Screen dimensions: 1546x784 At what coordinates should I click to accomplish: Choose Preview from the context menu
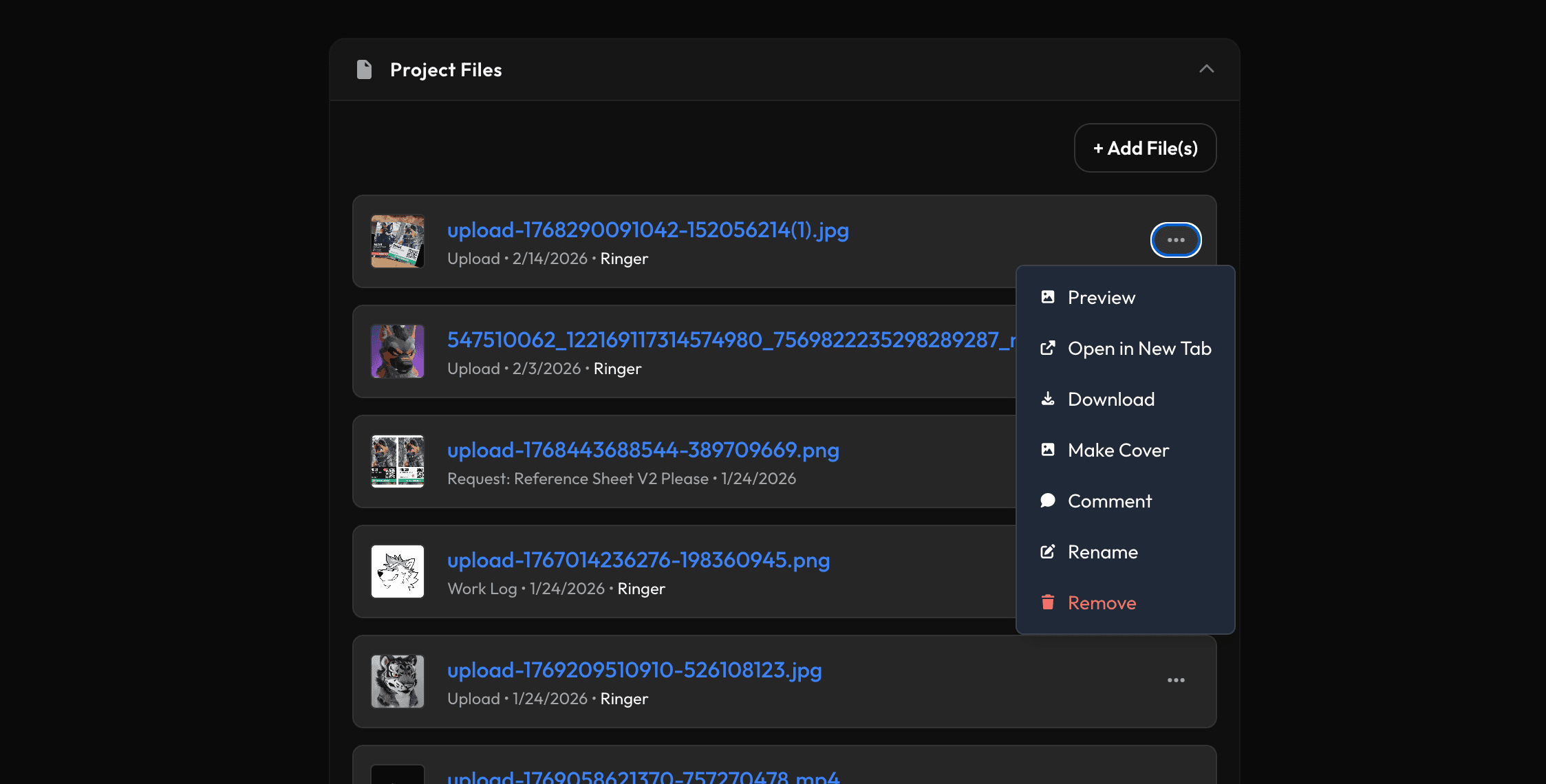1101,296
